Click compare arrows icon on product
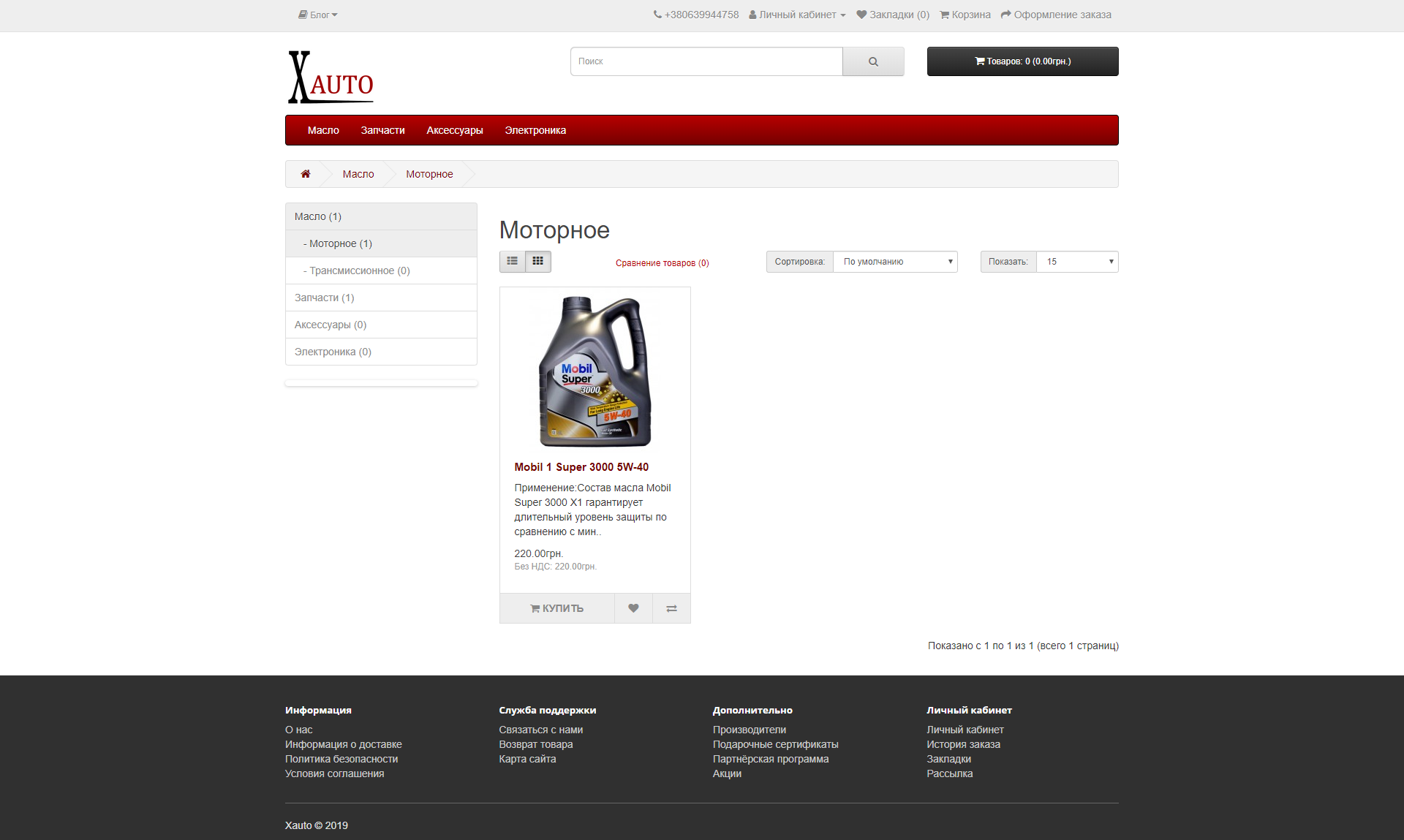The height and width of the screenshot is (840, 1404). tap(671, 608)
